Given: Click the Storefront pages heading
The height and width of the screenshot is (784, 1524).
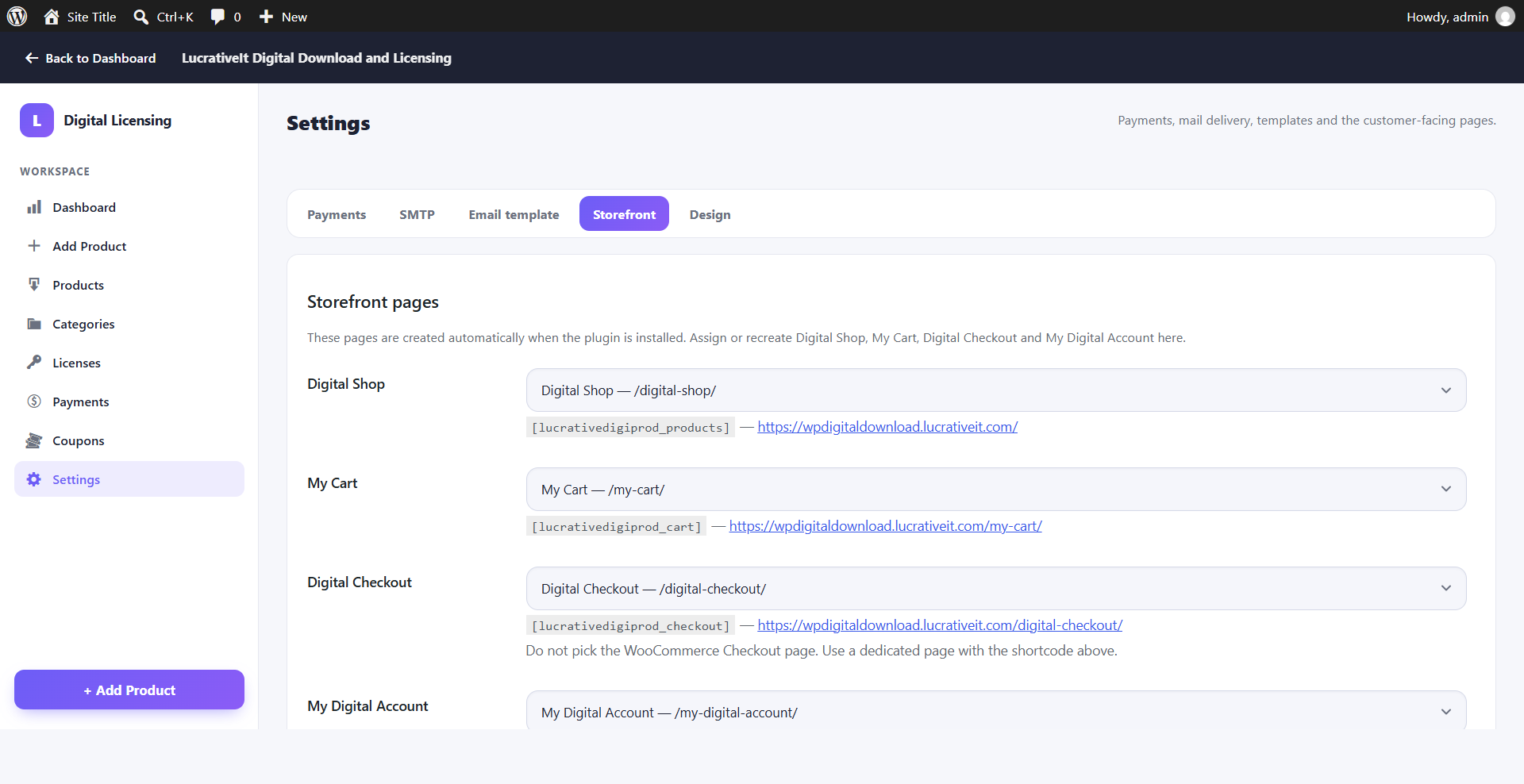Looking at the screenshot, I should (373, 302).
